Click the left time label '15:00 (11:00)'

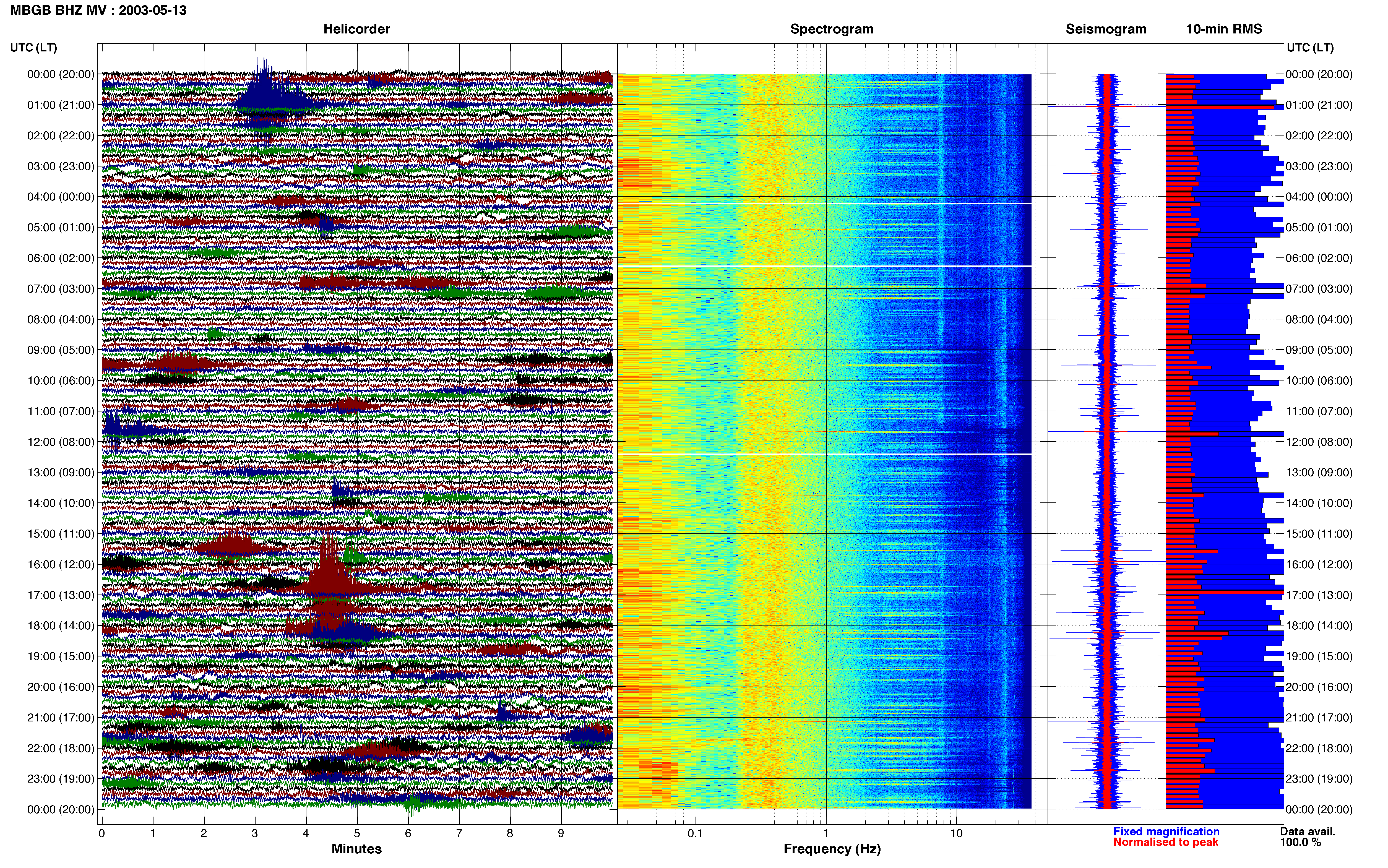[x=61, y=534]
